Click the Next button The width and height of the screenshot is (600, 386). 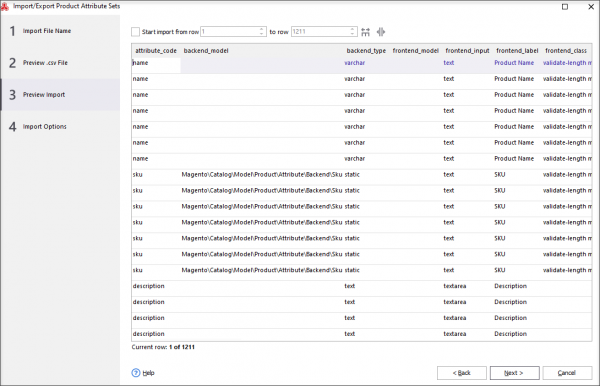(515, 373)
